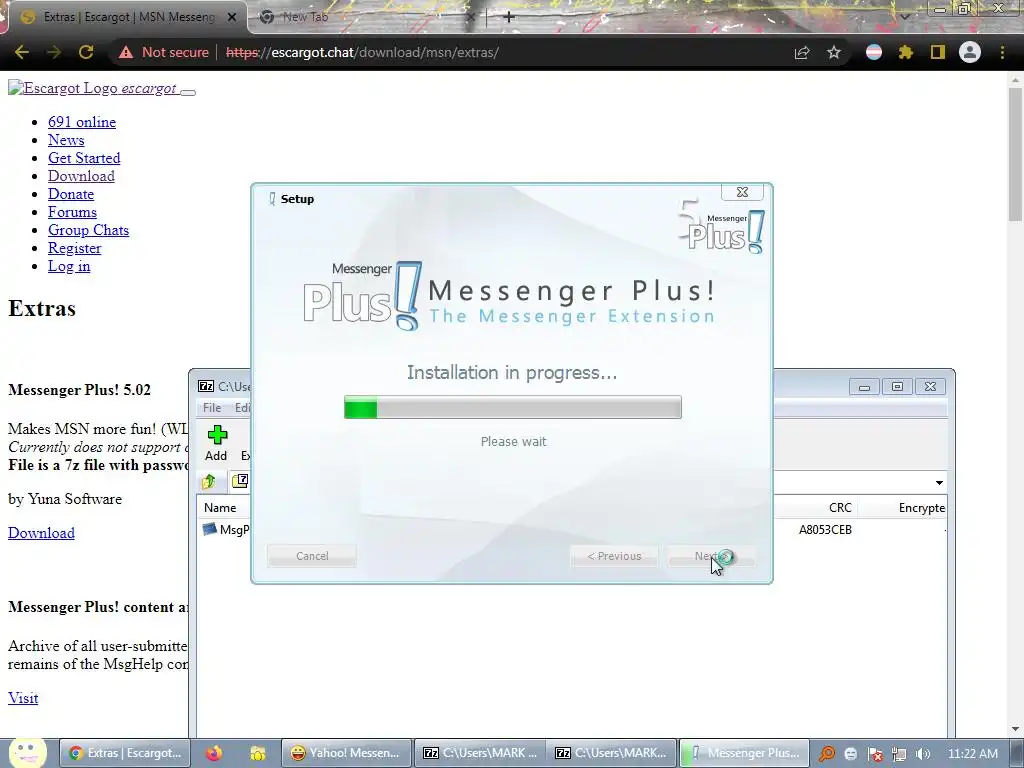Open Chrome's three-dot menu
The image size is (1024, 768).
1002,52
